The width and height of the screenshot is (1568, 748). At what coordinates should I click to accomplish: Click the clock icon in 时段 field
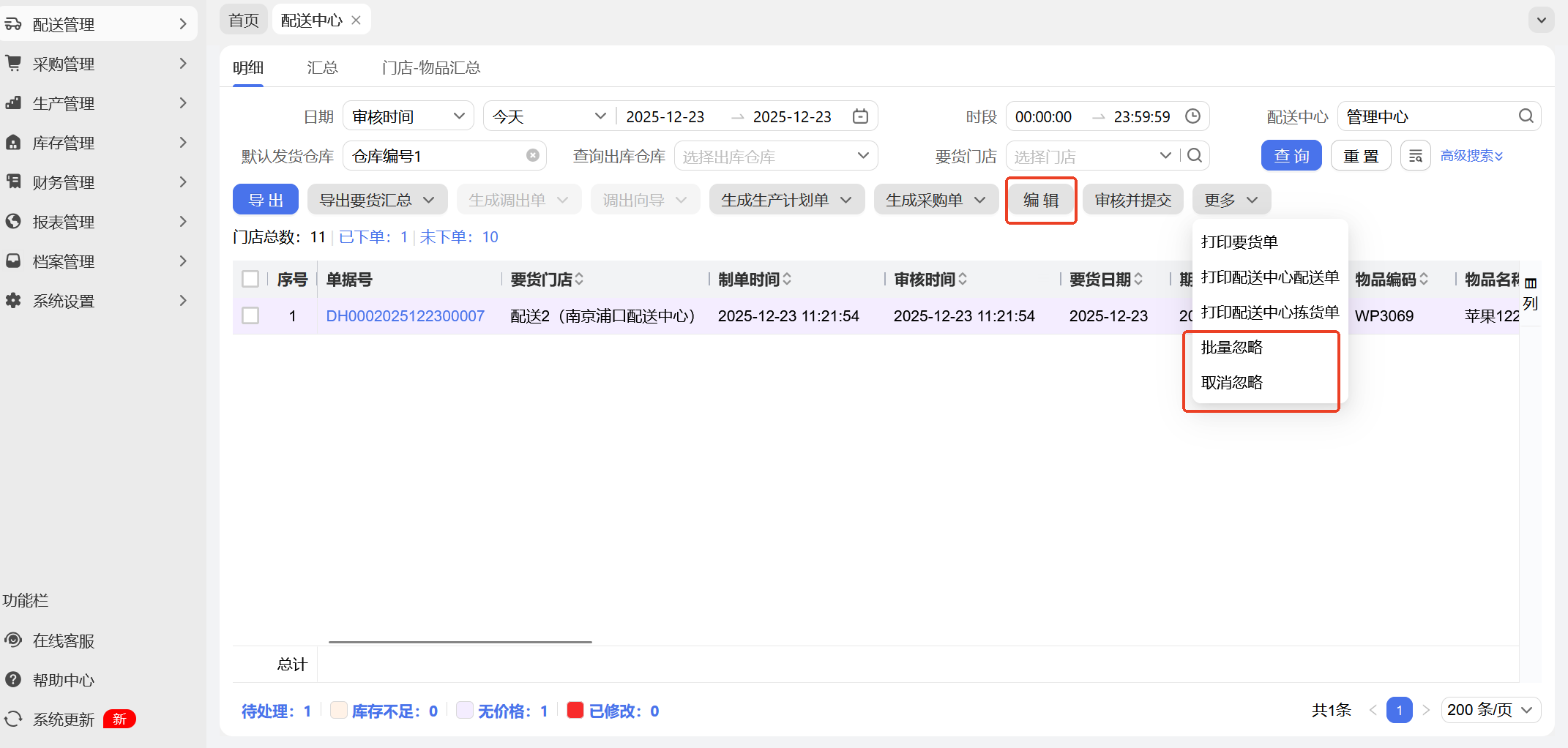pos(1193,116)
